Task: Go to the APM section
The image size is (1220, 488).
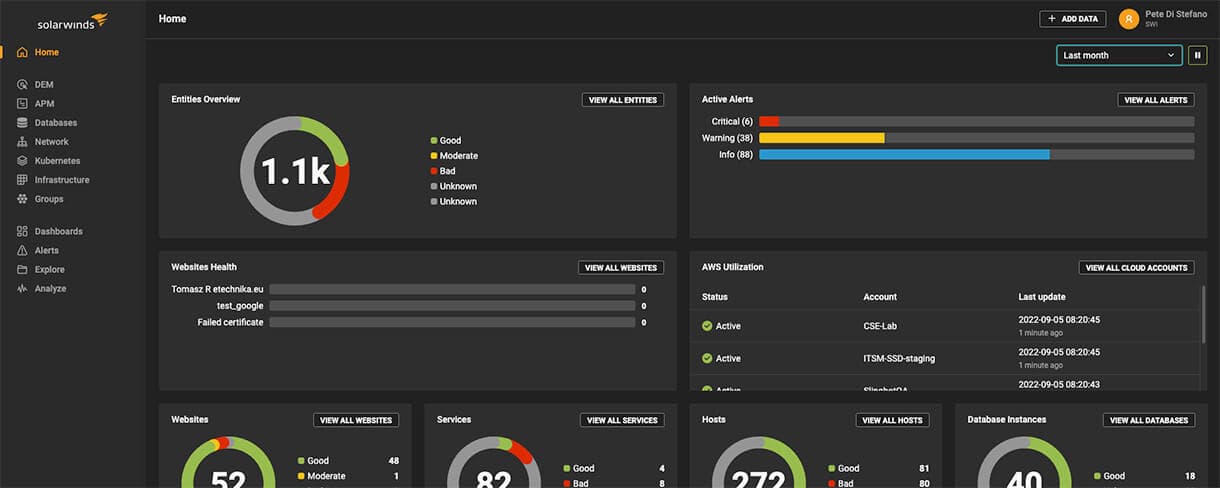Action: tap(44, 103)
